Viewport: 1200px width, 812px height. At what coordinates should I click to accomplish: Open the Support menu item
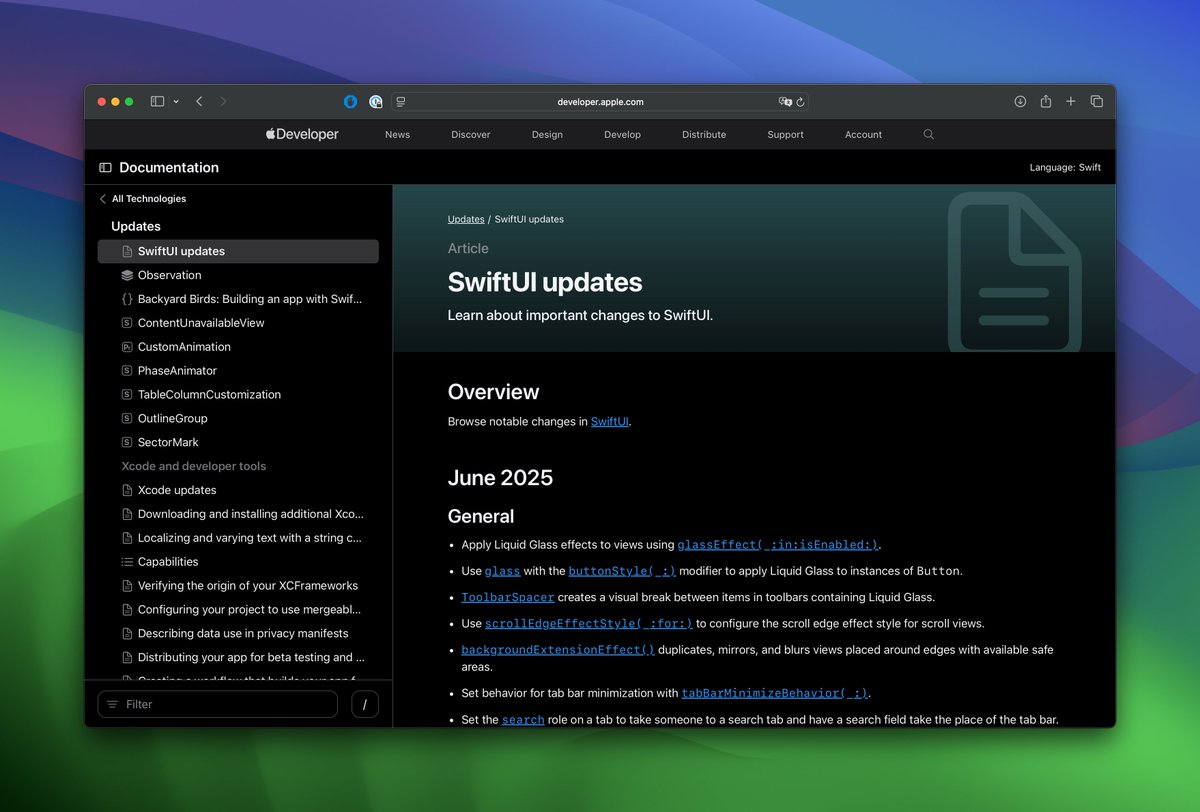pyautogui.click(x=785, y=134)
